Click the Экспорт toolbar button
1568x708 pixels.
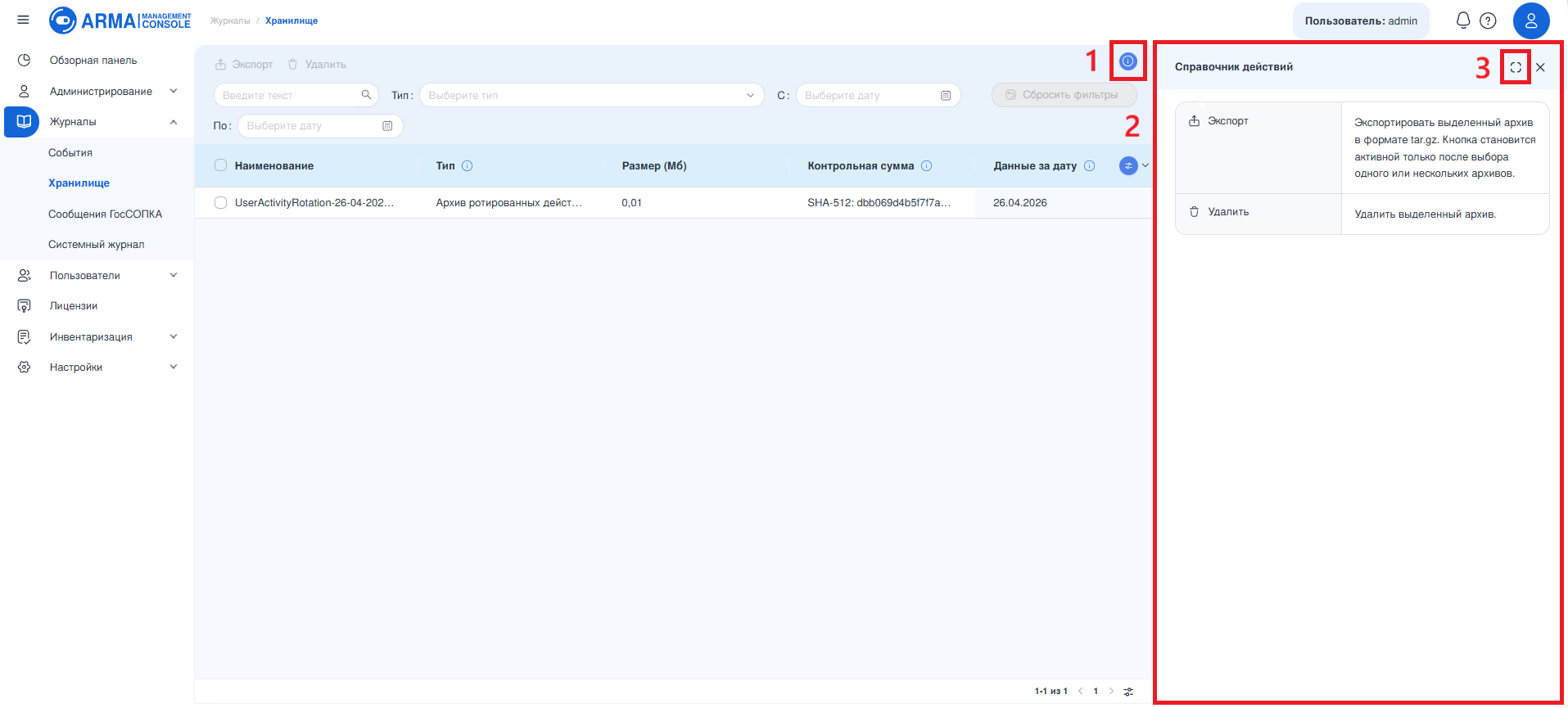(x=244, y=65)
